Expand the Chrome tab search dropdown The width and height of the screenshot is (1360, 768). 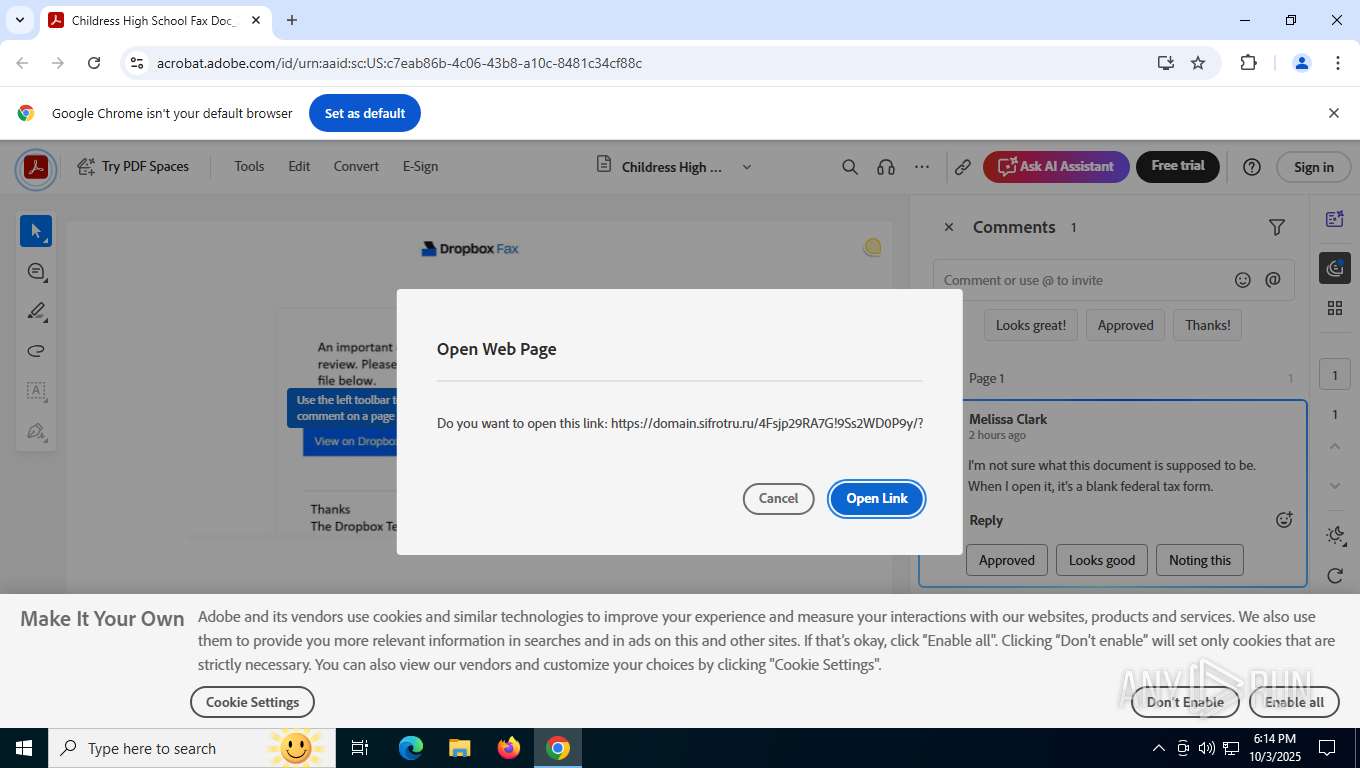point(19,20)
